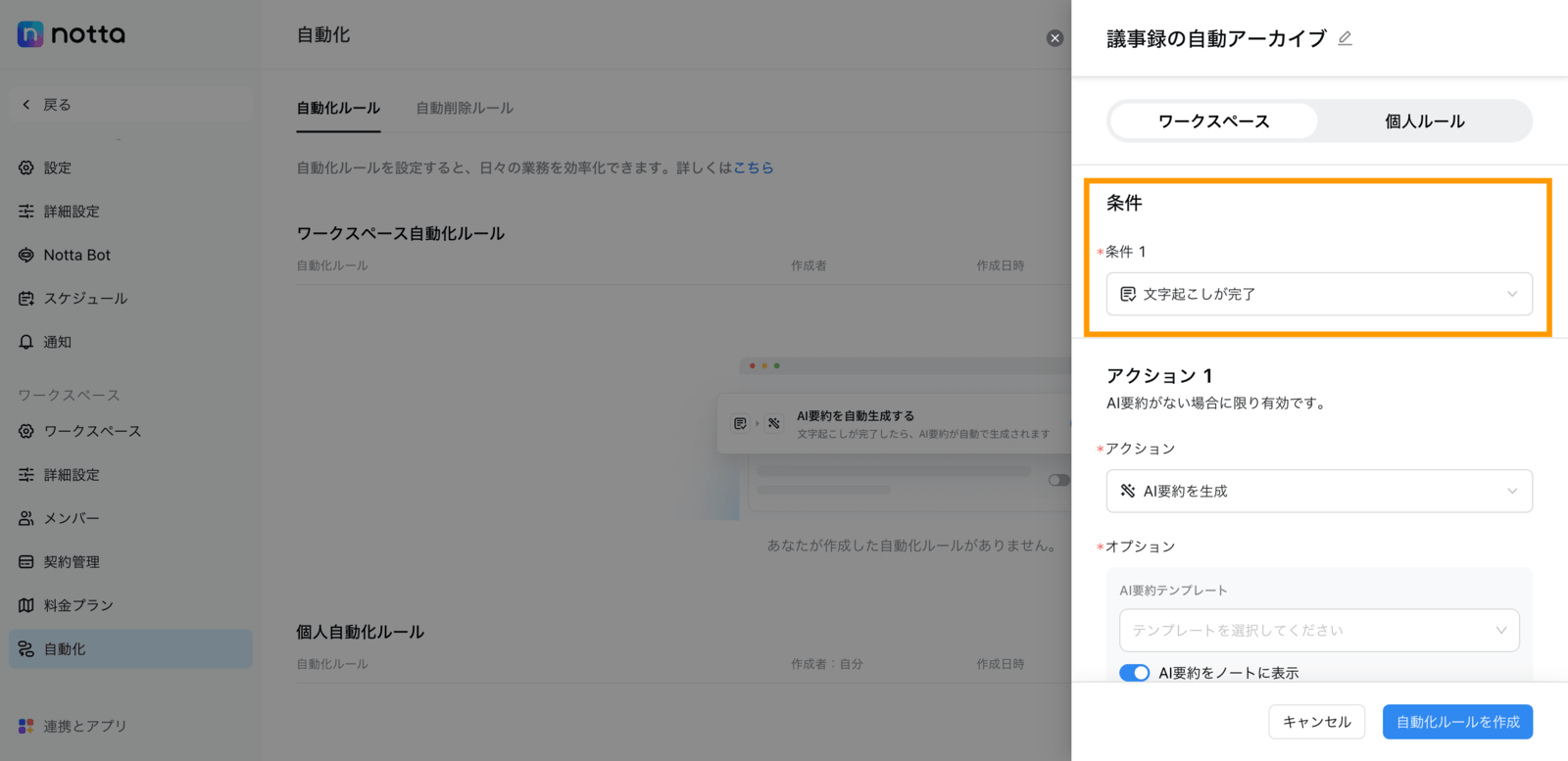
Task: Click the 個人自動化ルール heading
Action: [360, 632]
